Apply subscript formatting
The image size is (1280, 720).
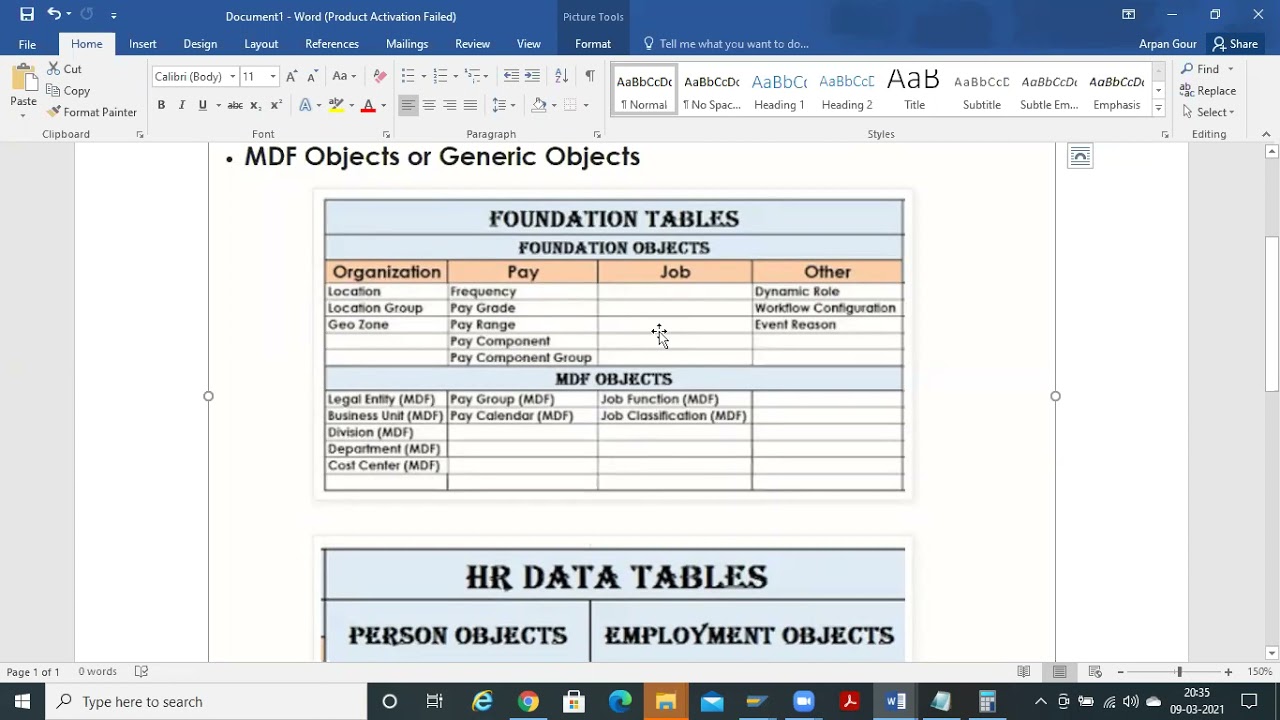(256, 105)
